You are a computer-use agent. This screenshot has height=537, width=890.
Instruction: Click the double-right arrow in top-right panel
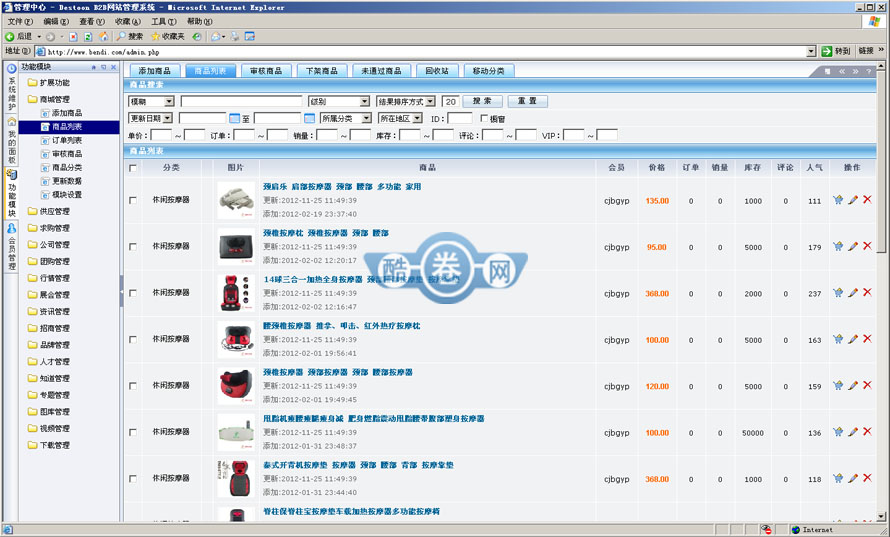pos(855,72)
